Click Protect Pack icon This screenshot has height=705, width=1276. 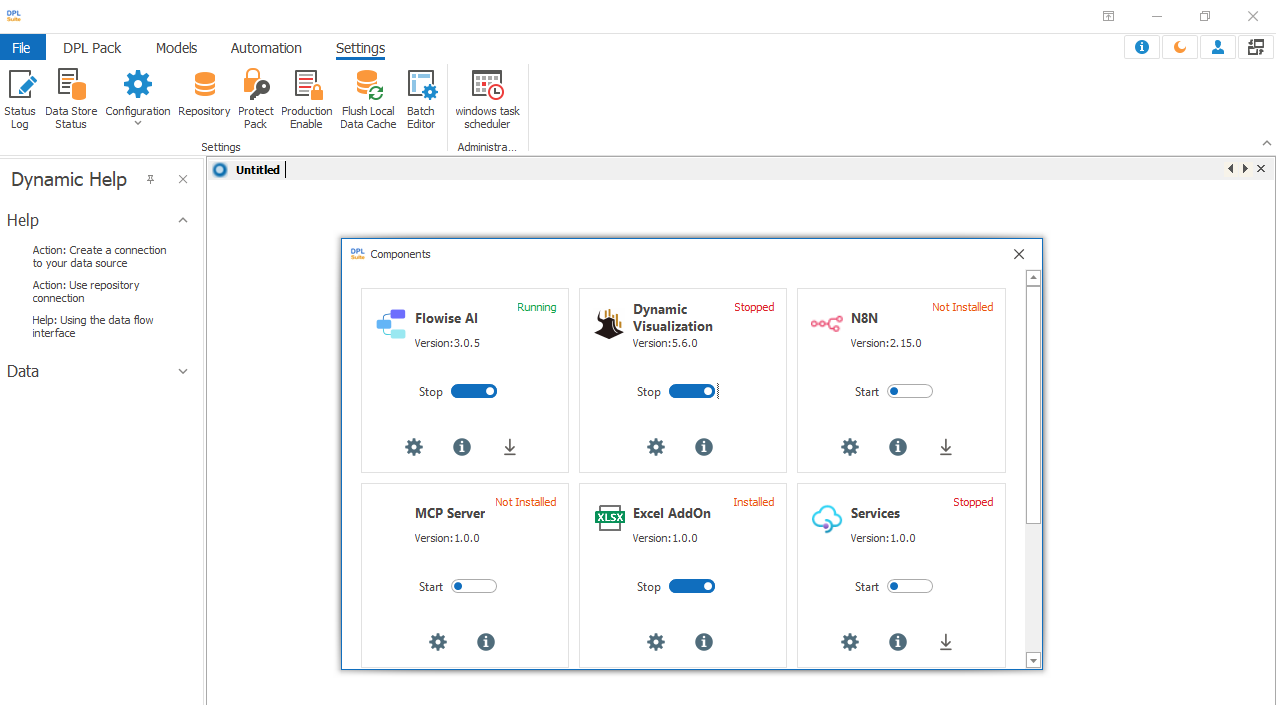pyautogui.click(x=256, y=100)
